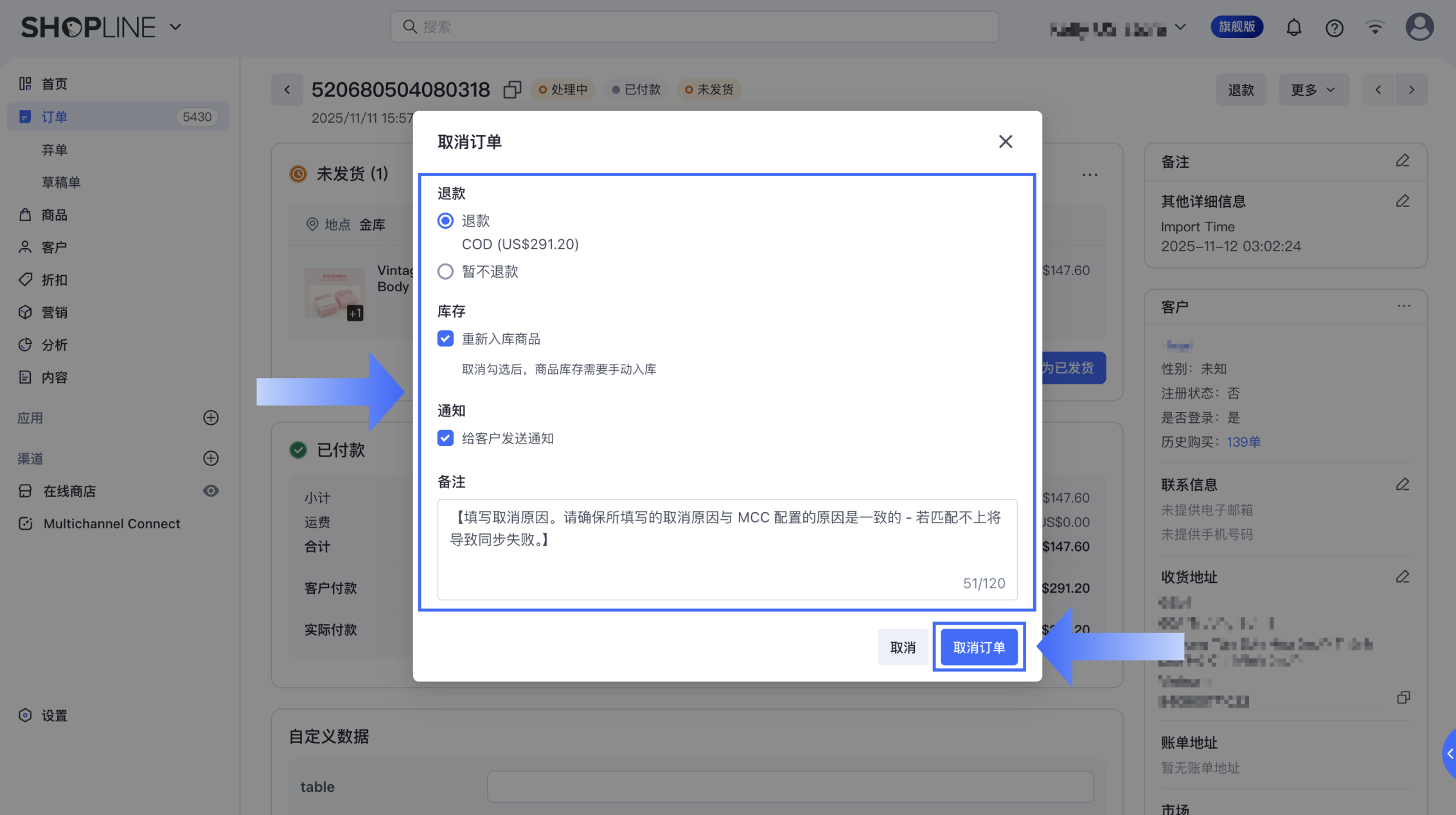Edit the 备注 note with pencil icon
This screenshot has width=1456, height=815.
tap(1402, 161)
